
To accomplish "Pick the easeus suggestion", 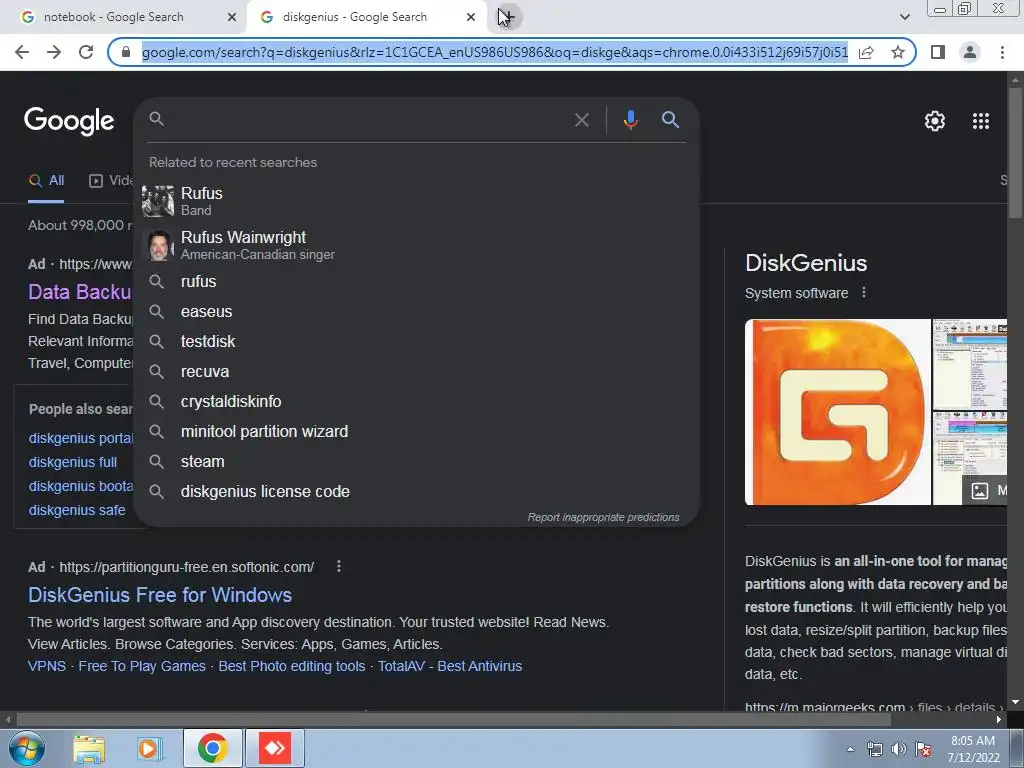I will (x=416, y=312).
